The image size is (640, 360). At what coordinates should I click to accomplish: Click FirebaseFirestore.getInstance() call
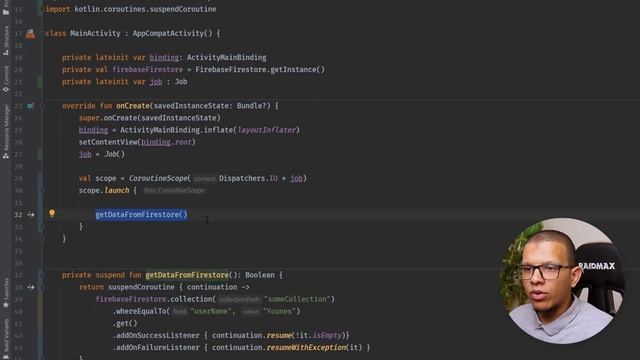pyautogui.click(x=260, y=69)
